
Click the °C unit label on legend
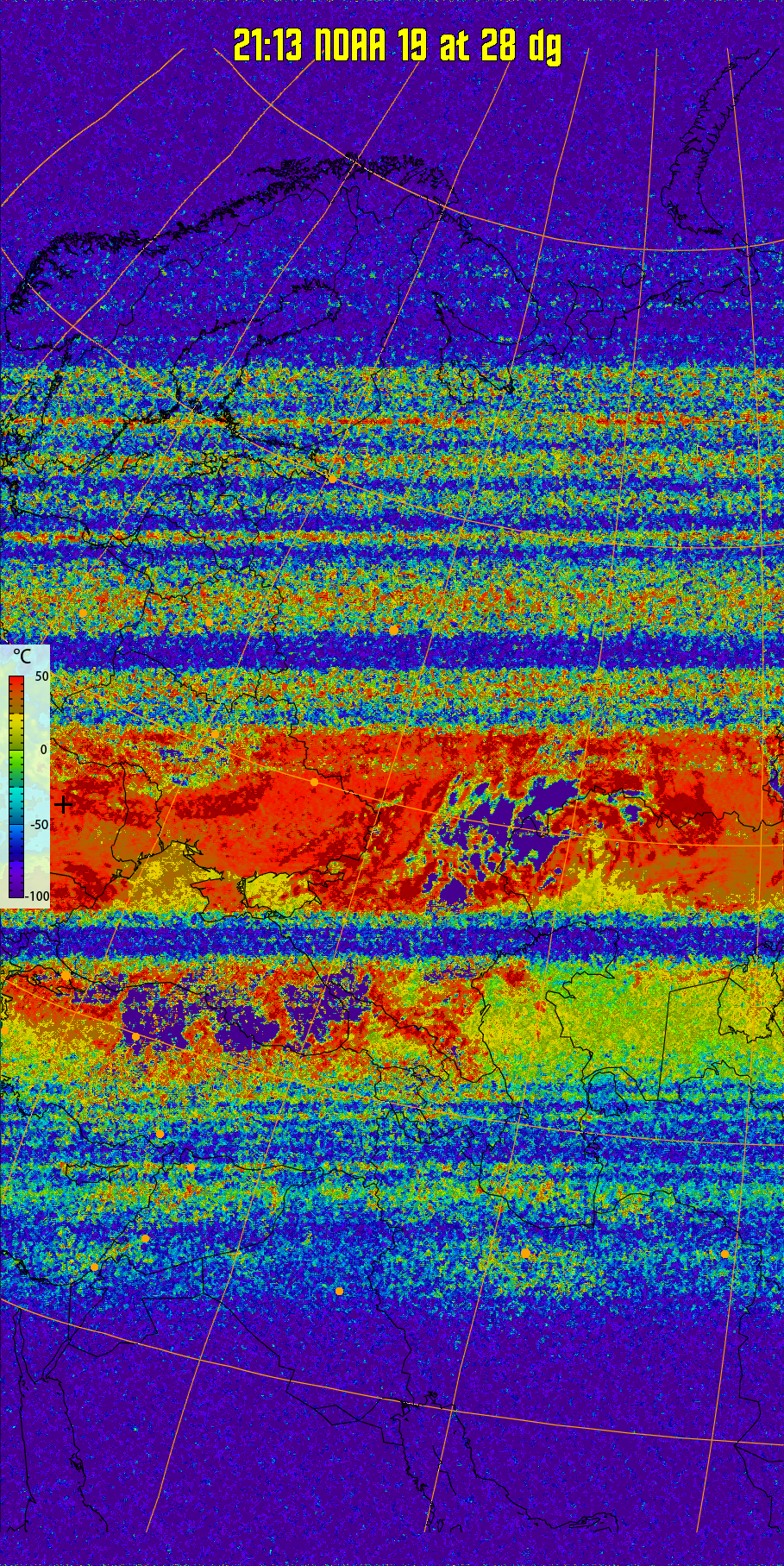22,657
